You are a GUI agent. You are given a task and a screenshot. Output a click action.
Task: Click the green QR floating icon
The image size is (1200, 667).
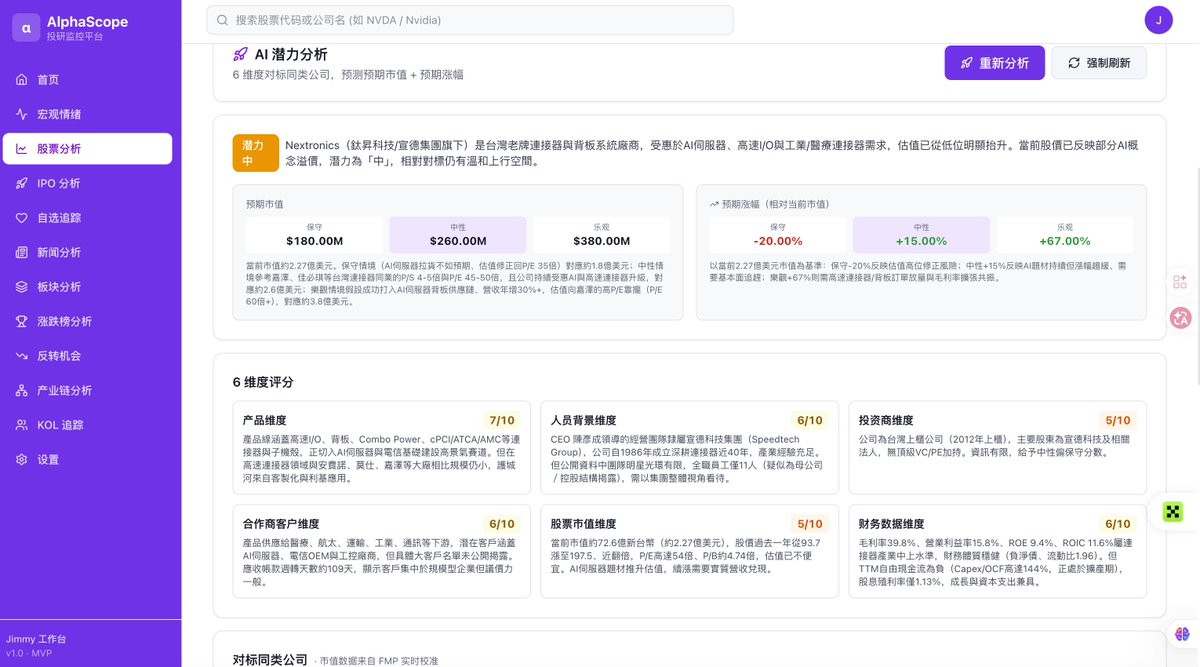1173,512
